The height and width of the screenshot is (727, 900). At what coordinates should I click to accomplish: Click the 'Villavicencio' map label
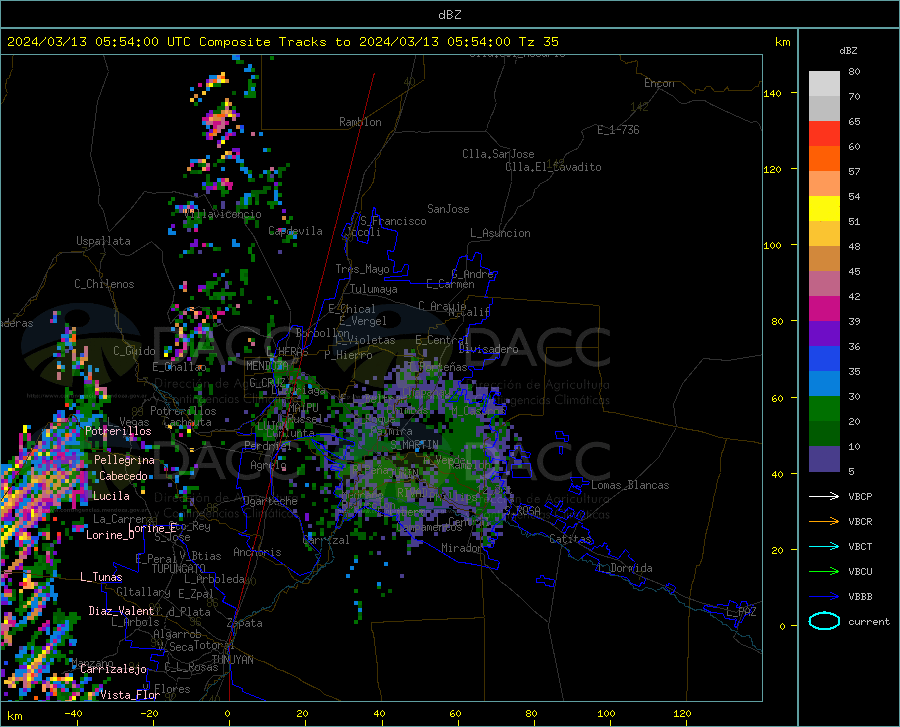pos(223,214)
